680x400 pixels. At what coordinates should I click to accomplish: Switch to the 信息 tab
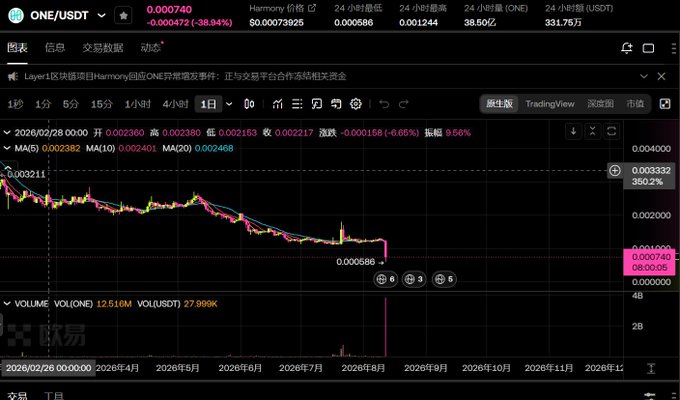(x=55, y=47)
